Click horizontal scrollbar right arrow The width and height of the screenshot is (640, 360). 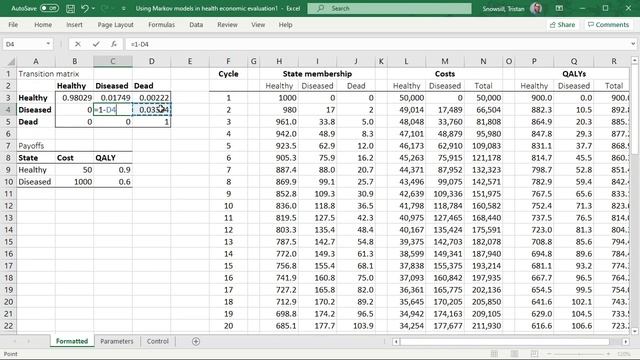[626, 342]
